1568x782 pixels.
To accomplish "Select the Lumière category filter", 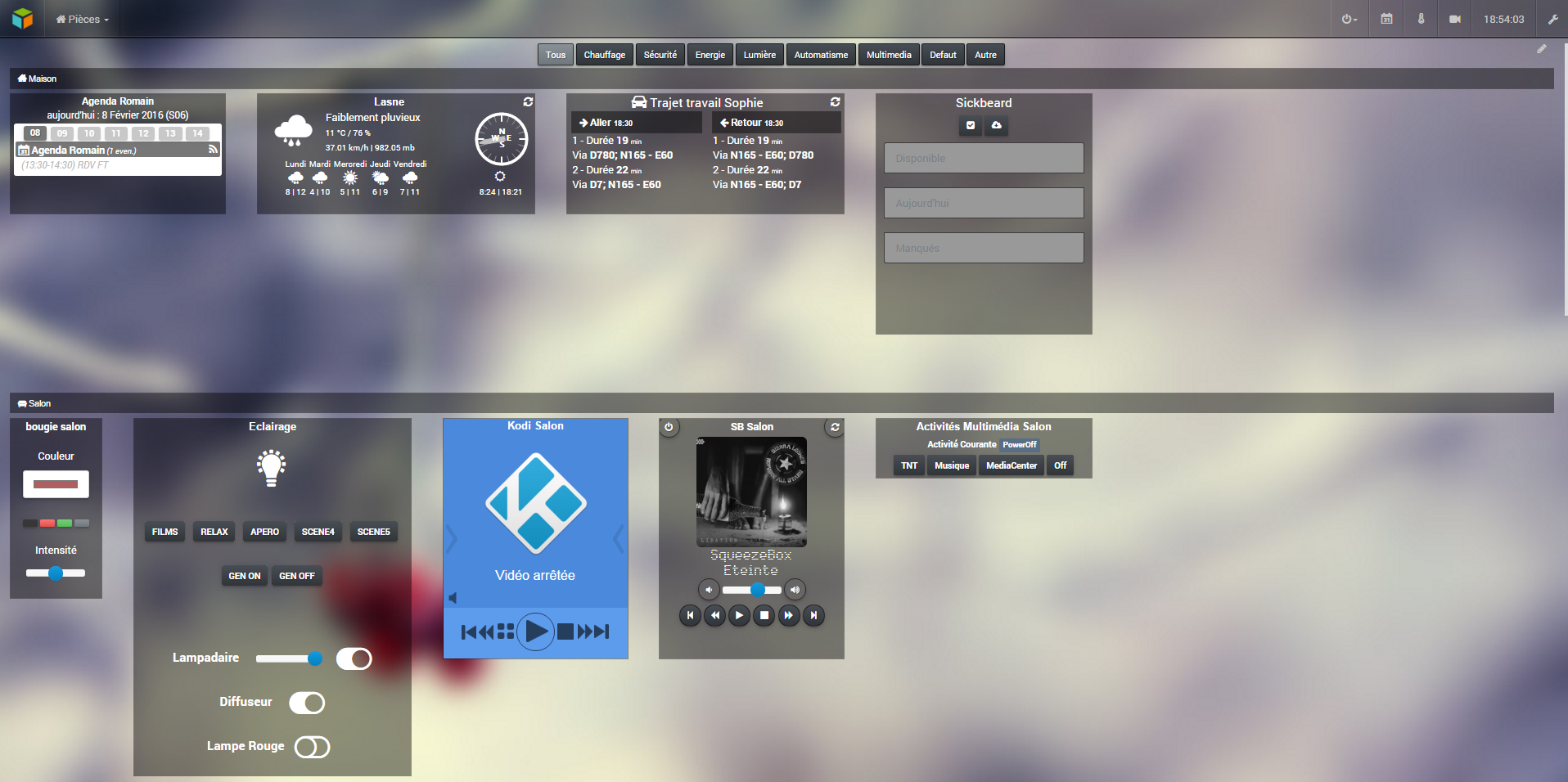I will point(759,55).
